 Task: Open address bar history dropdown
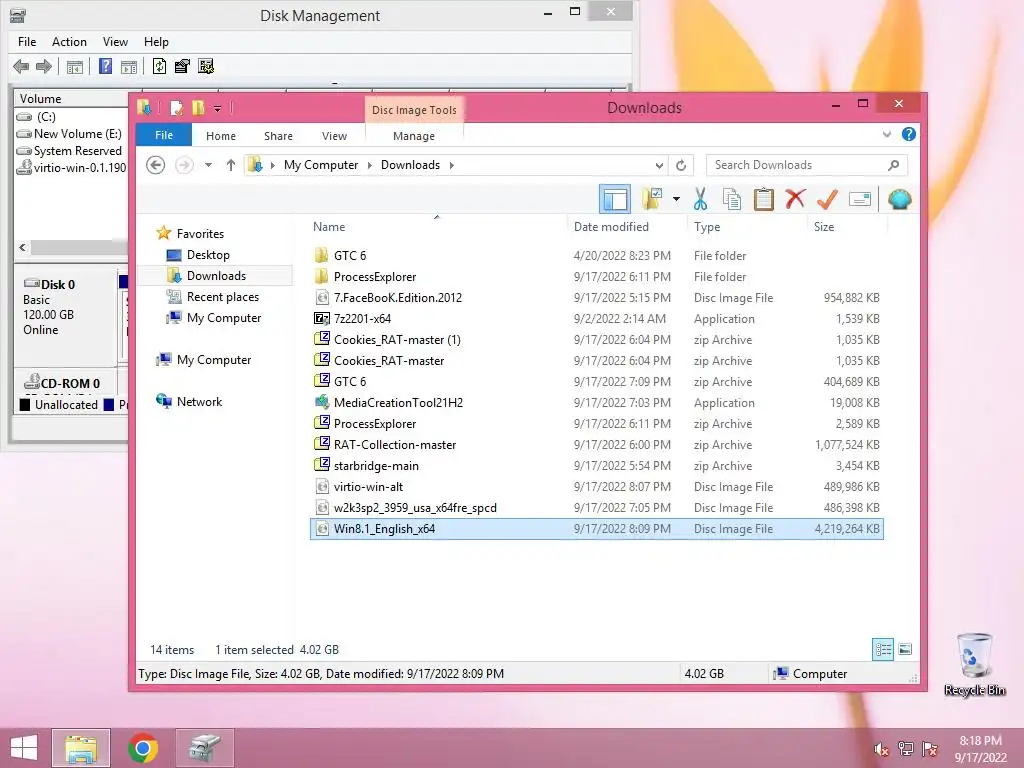tap(659, 165)
